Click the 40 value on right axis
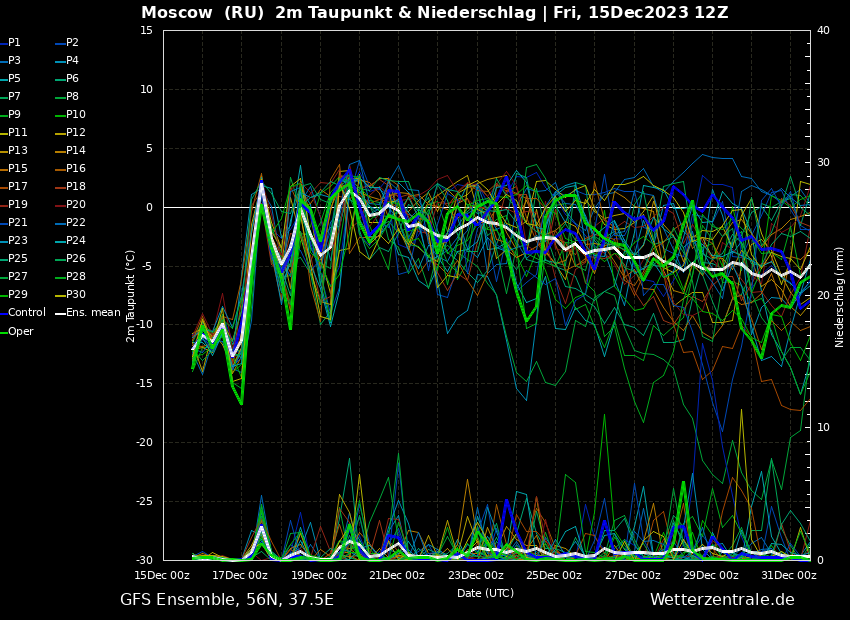Image resolution: width=850 pixels, height=620 pixels. coord(823,30)
